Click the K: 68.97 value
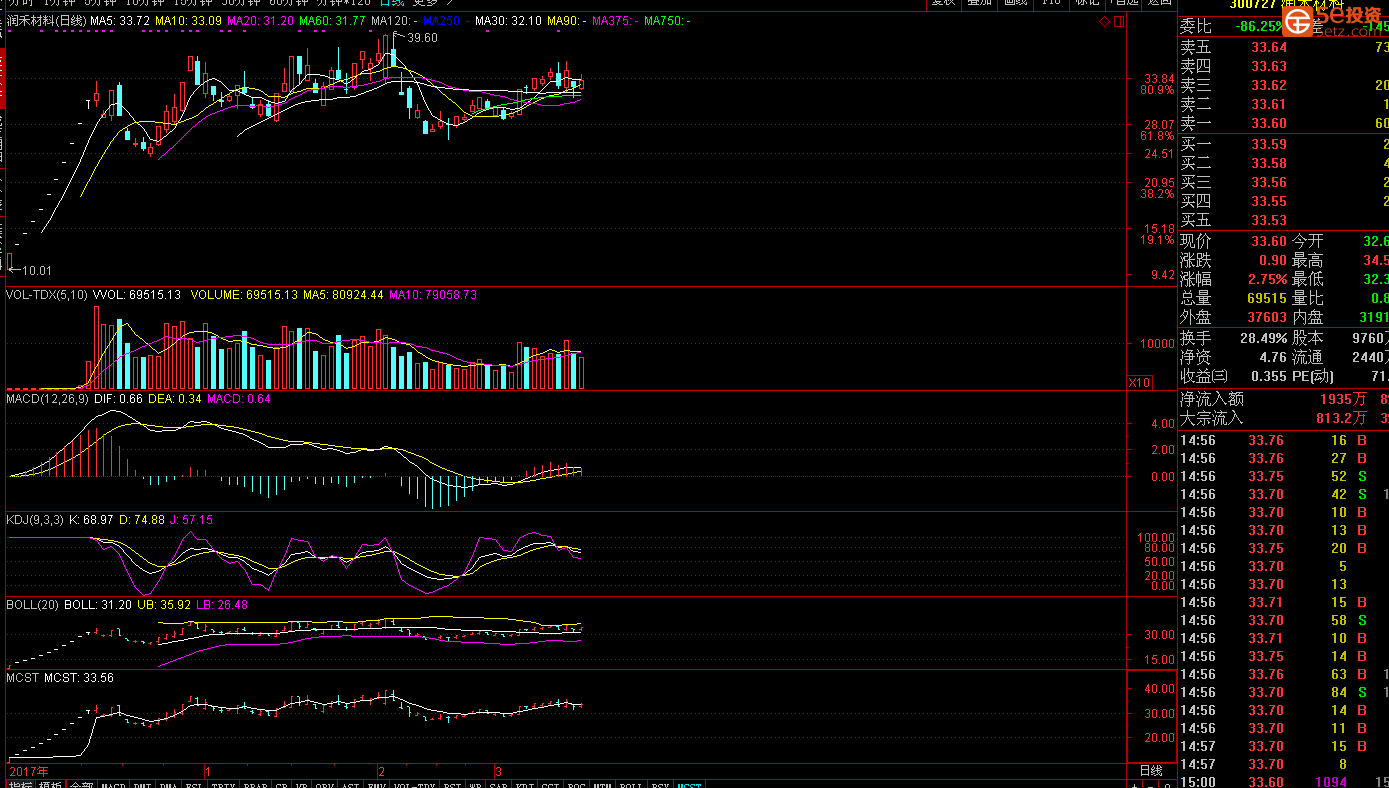1389x788 pixels. click(x=90, y=520)
